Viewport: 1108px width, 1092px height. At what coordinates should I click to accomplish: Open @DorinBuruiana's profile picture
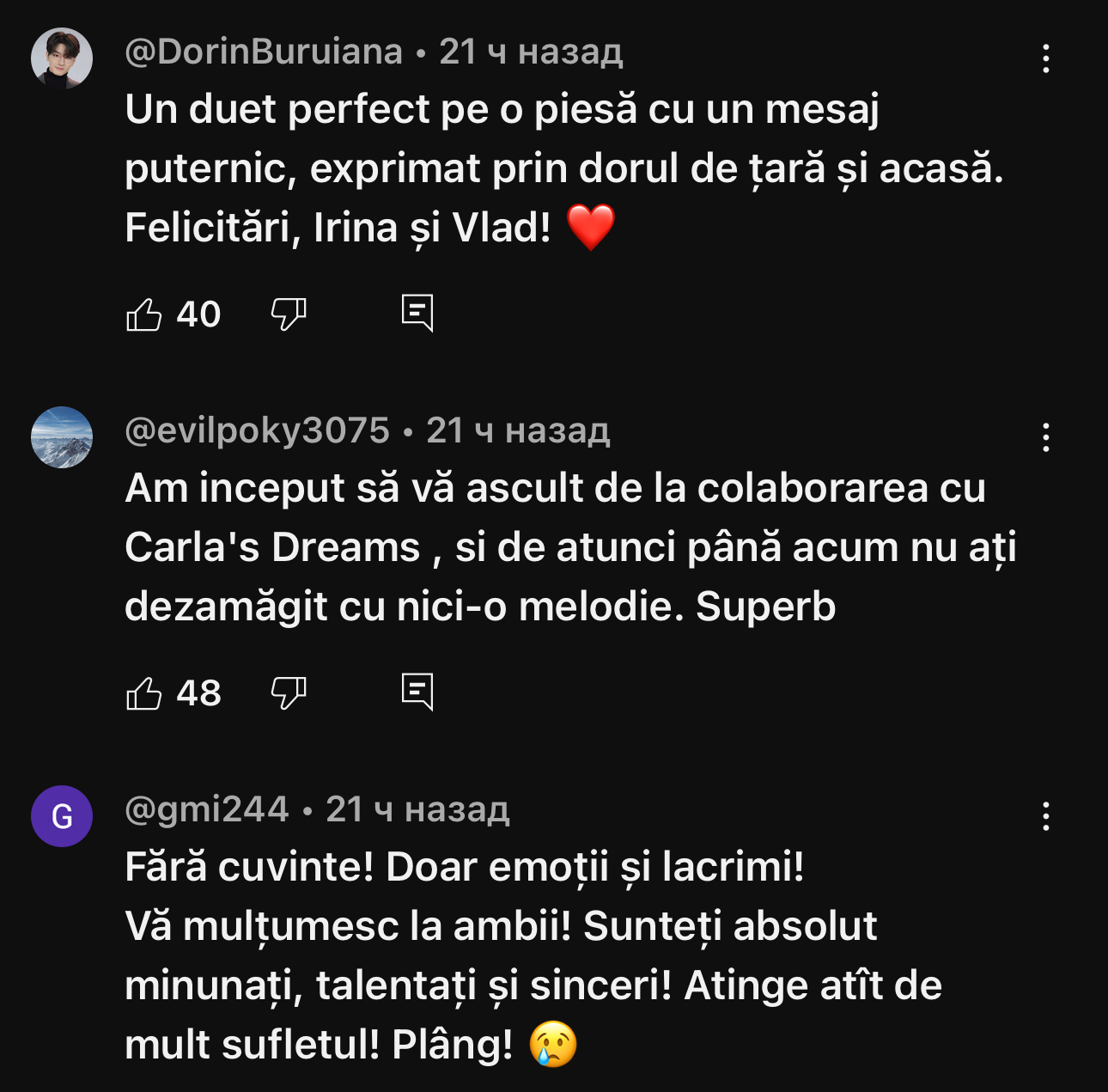tap(62, 58)
